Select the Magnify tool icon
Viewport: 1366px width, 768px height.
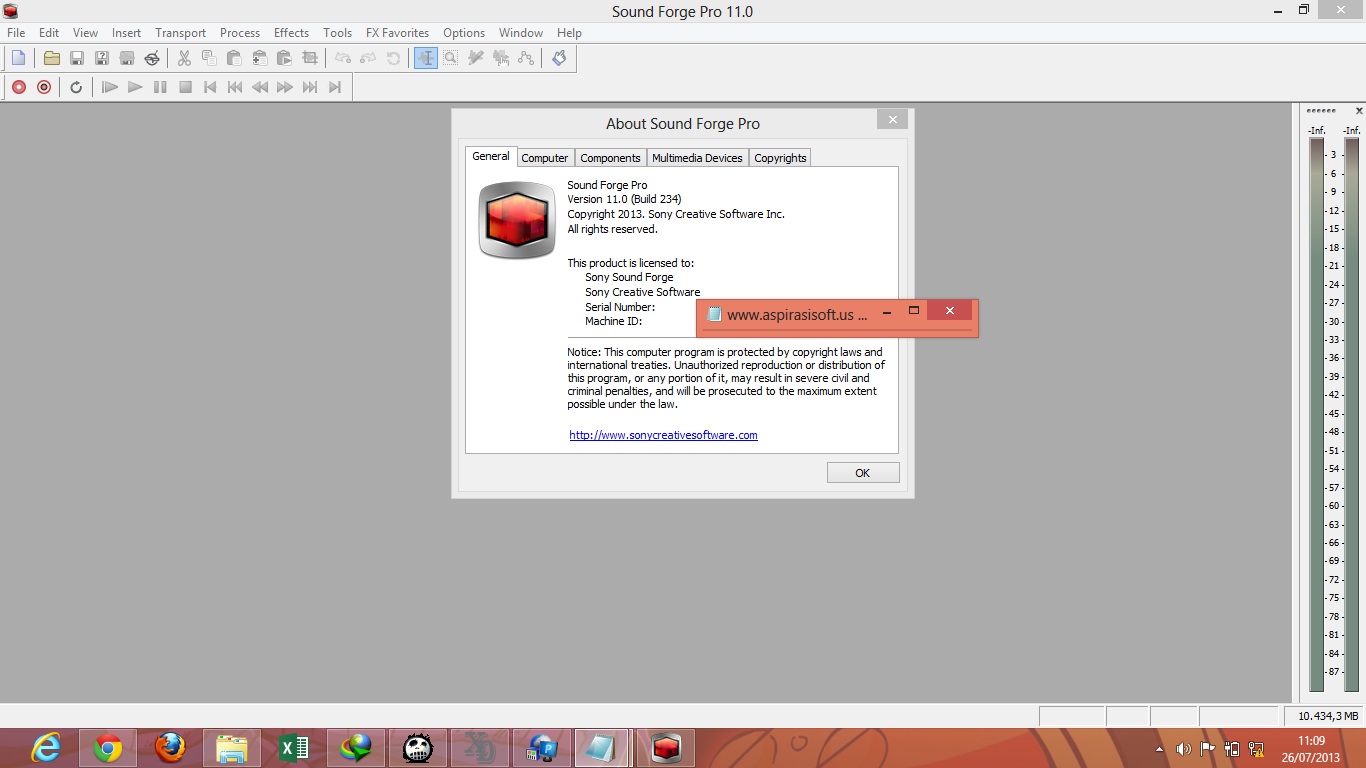[x=451, y=58]
